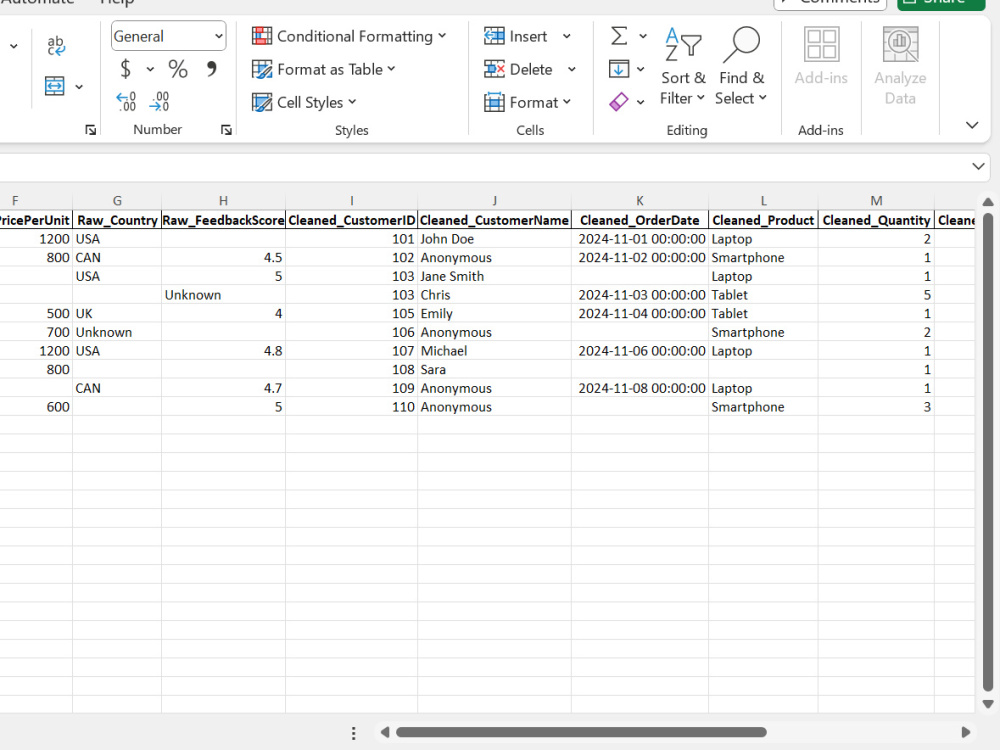1000x750 pixels.
Task: Open the Format cells menu
Action: point(527,102)
